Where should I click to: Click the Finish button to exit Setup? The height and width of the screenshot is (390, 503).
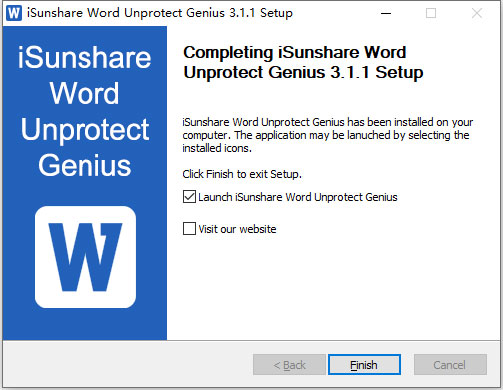pos(364,365)
